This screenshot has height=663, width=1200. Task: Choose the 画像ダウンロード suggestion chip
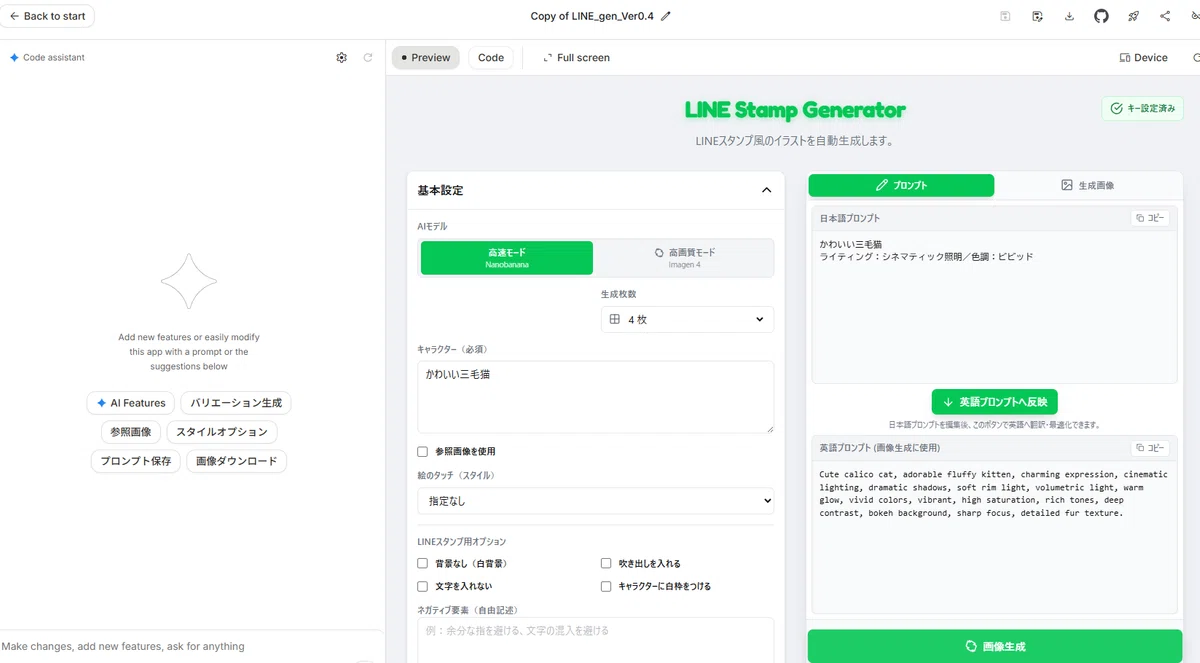coord(237,461)
